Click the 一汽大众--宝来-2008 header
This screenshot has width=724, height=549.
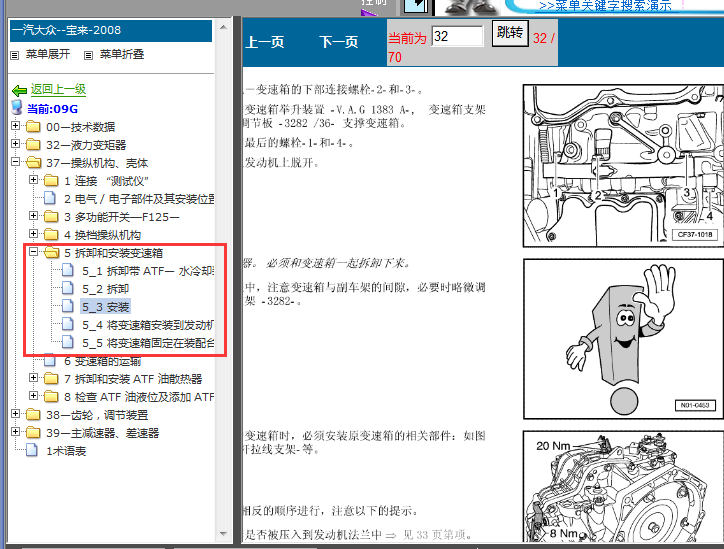[x=111, y=30]
